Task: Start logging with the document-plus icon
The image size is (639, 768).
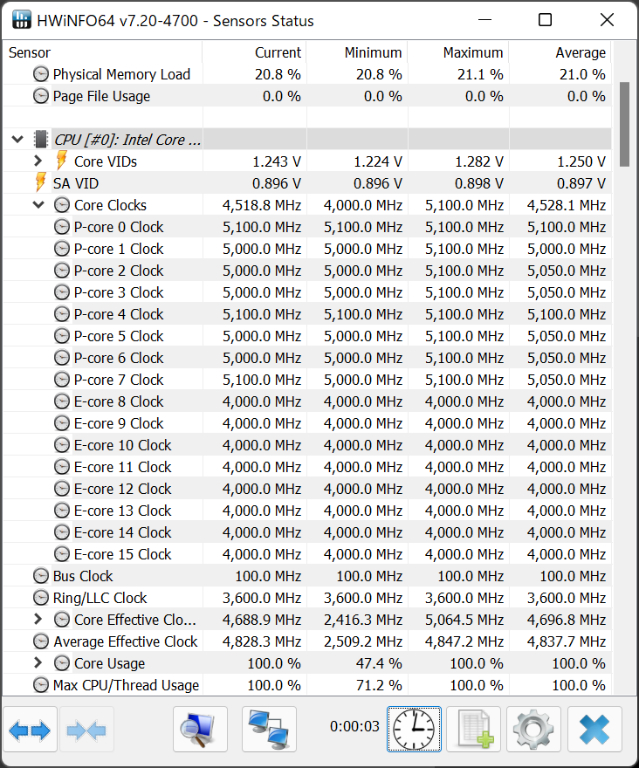Action: [473, 730]
